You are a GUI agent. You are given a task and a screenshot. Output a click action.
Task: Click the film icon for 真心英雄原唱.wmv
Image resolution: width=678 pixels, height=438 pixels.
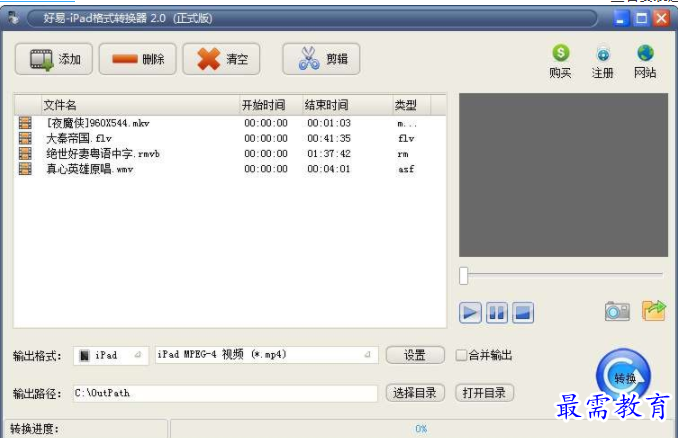click(x=25, y=169)
